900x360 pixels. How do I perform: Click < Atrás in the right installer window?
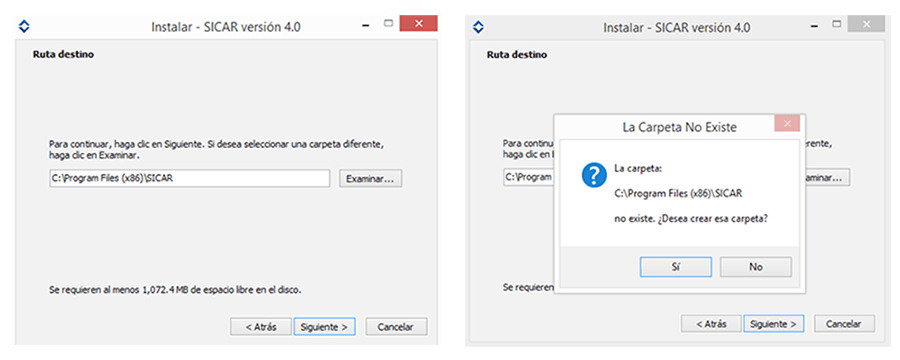click(711, 324)
